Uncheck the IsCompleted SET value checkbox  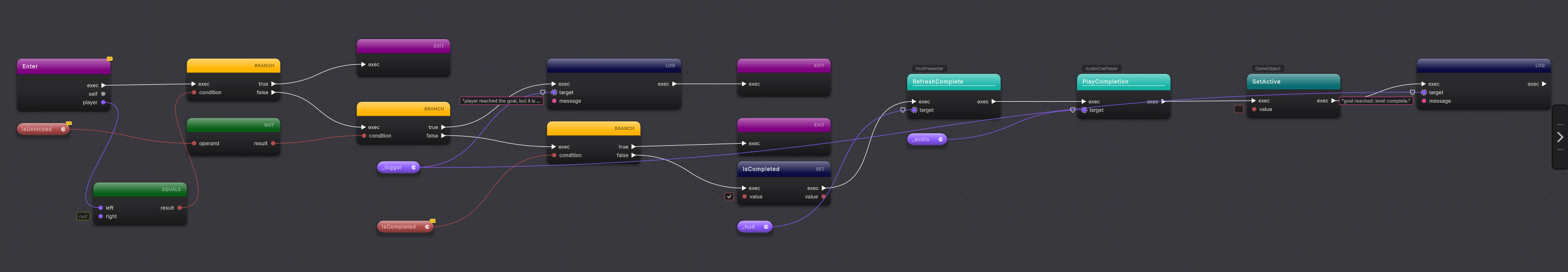(x=728, y=196)
